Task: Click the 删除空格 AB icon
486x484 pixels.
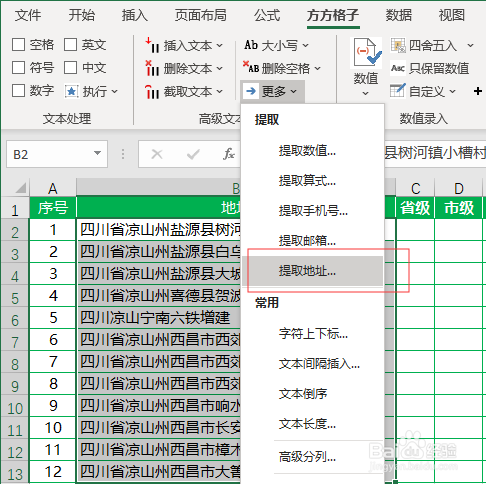Action: coord(251,68)
